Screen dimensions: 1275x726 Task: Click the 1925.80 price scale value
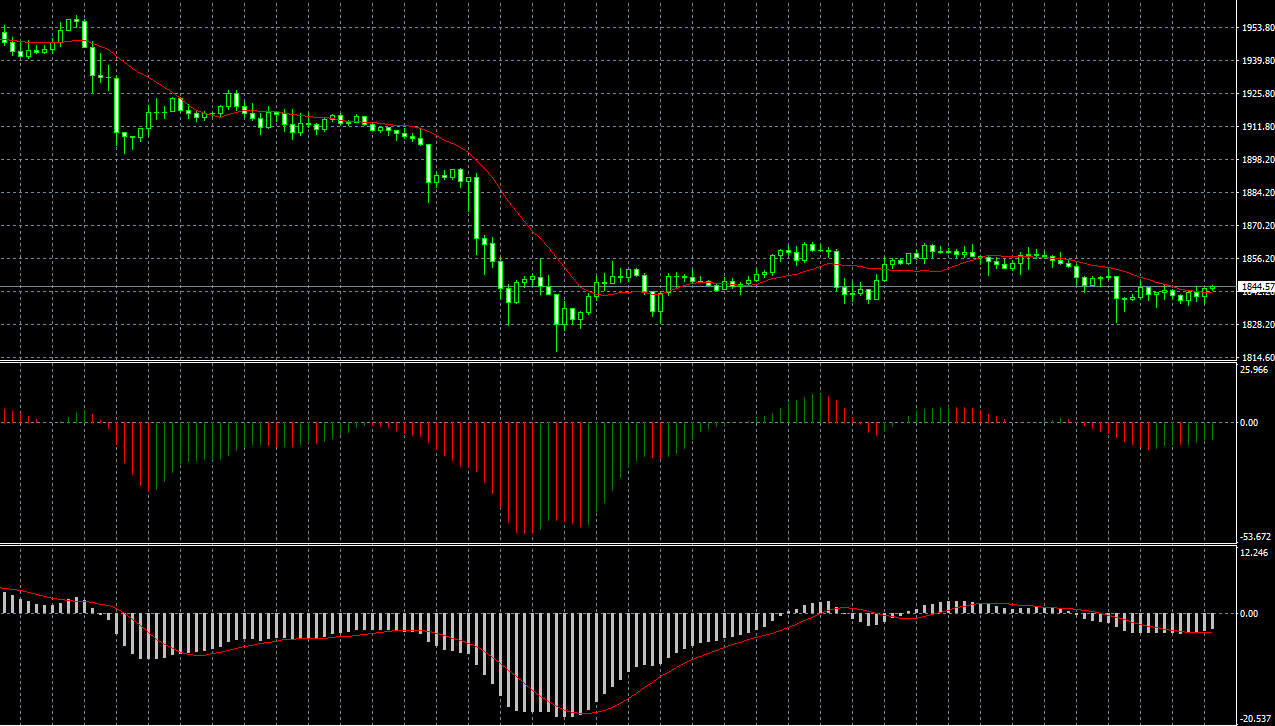(1256, 94)
